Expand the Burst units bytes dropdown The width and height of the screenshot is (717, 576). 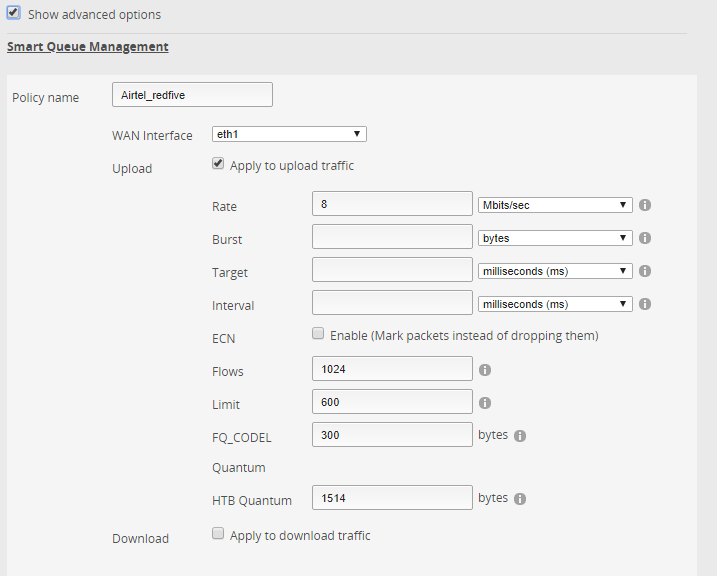pyautogui.click(x=555, y=238)
